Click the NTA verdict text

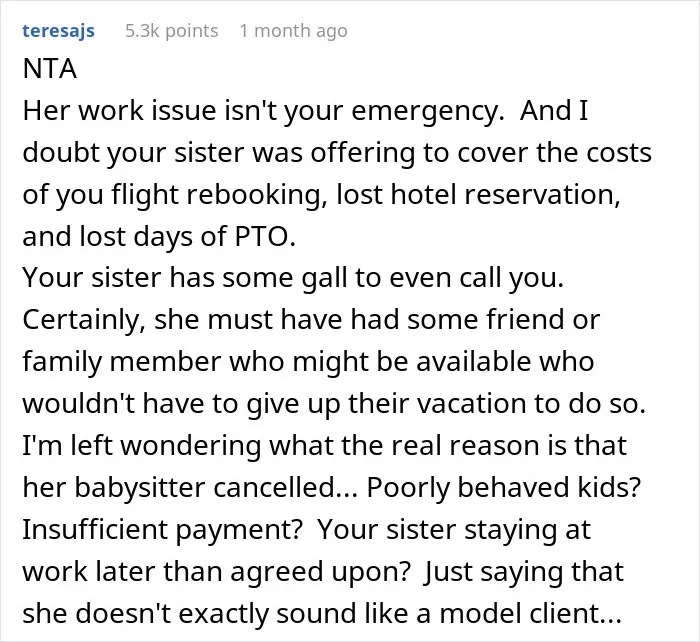point(50,69)
